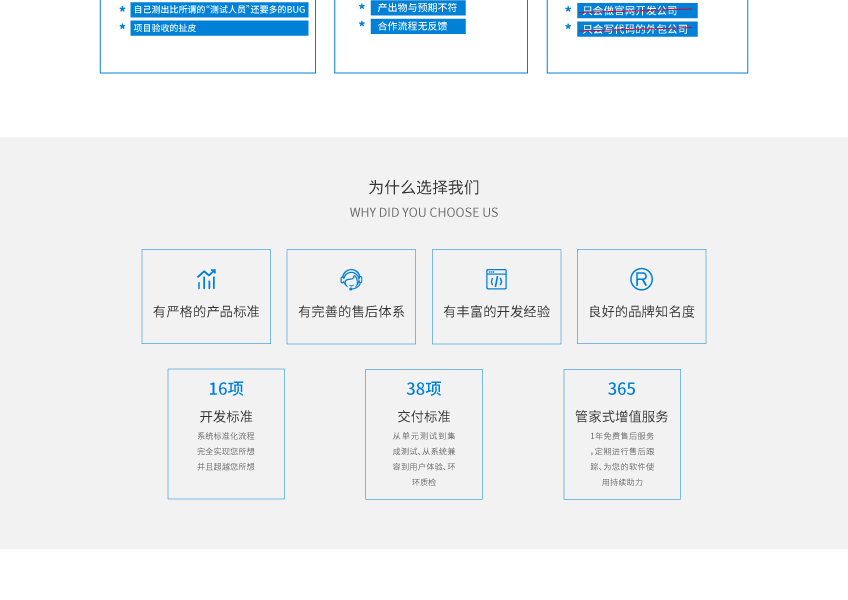
Task: Click the 365 number heading
Action: (622, 388)
